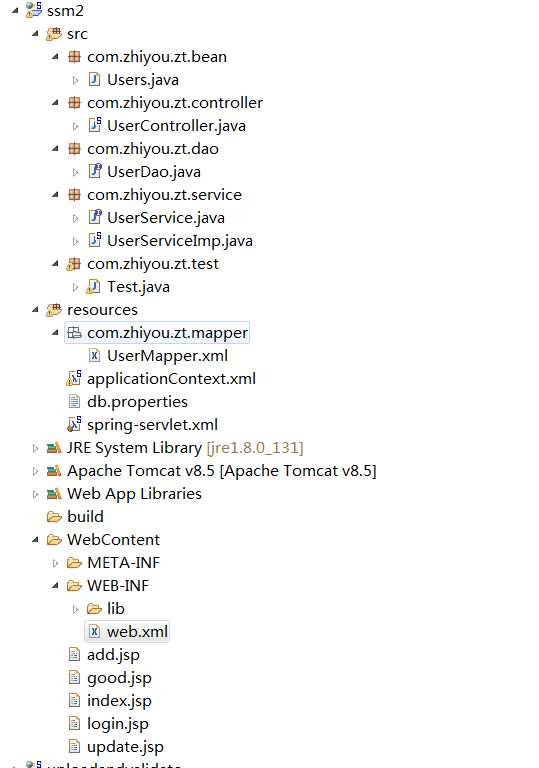
Task: Click the UserServiceImp.java class icon
Action: 95,240
